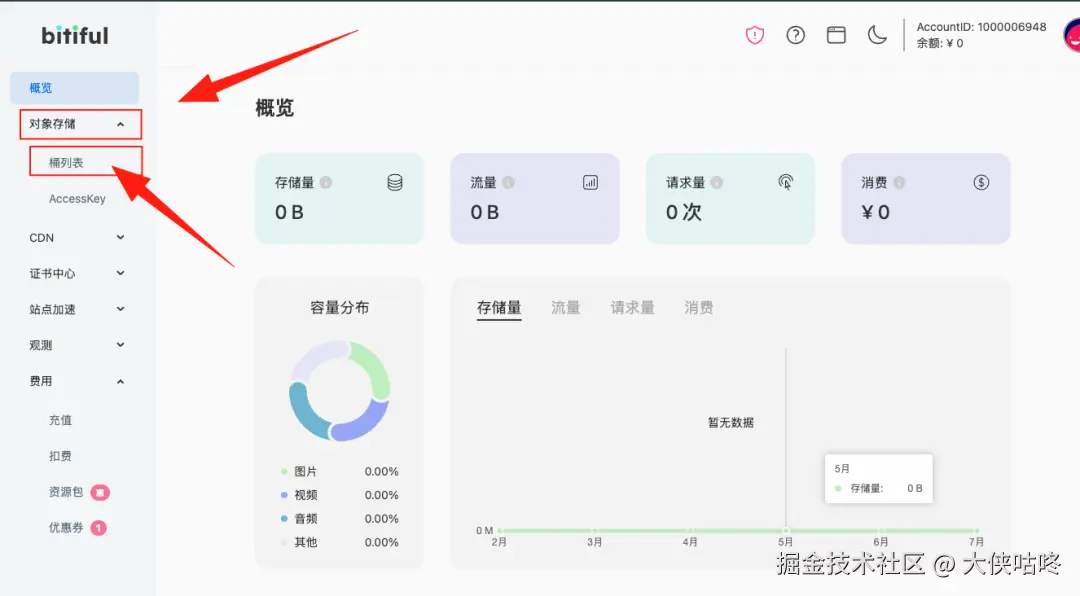This screenshot has width=1080, height=596.
Task: Click the 0 次 value in 请求量 card
Action: click(x=684, y=212)
